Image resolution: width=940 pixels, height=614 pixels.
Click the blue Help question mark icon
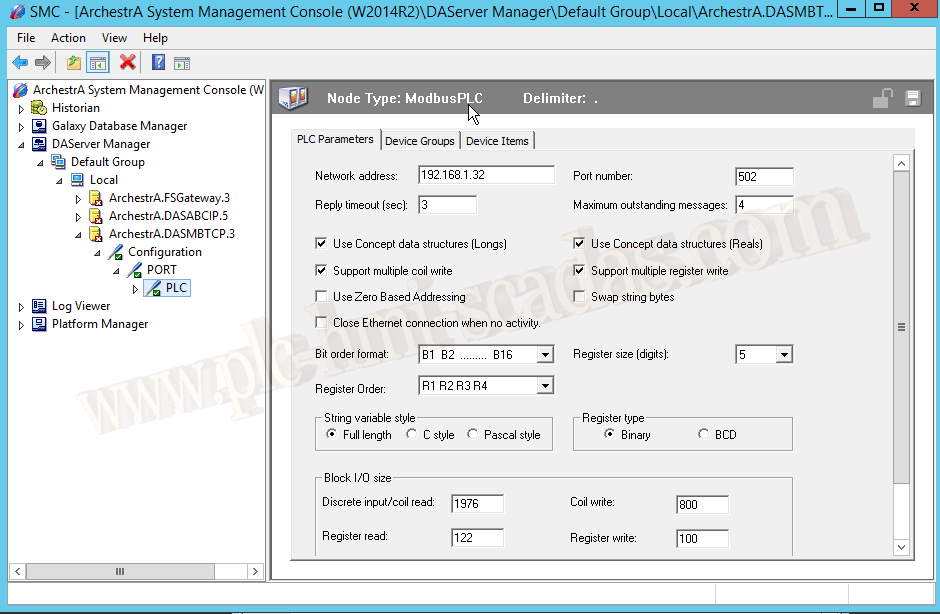(158, 63)
